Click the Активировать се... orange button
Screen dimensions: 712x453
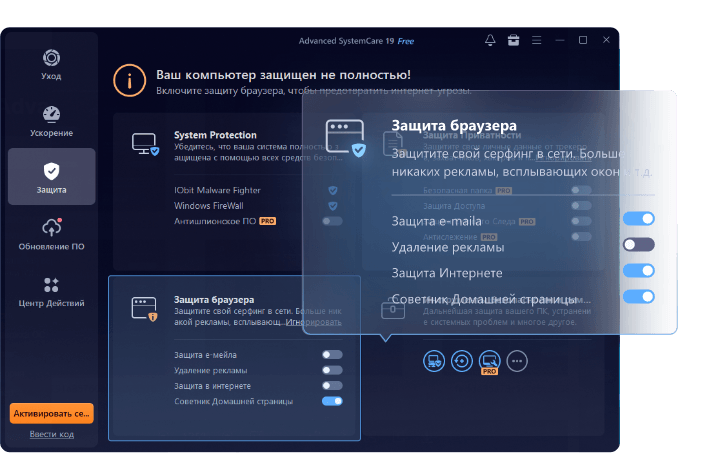[52, 414]
